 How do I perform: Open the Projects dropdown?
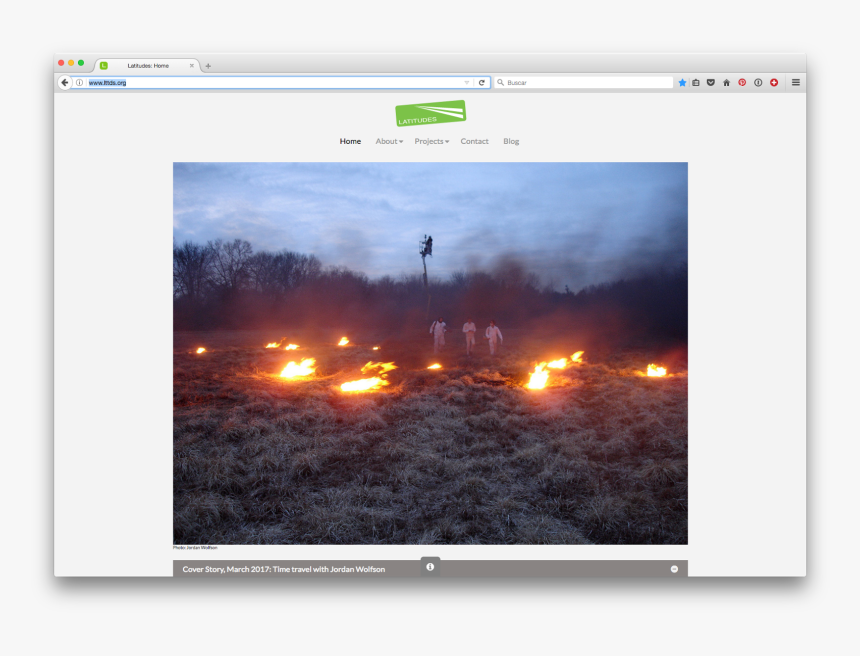[x=431, y=141]
